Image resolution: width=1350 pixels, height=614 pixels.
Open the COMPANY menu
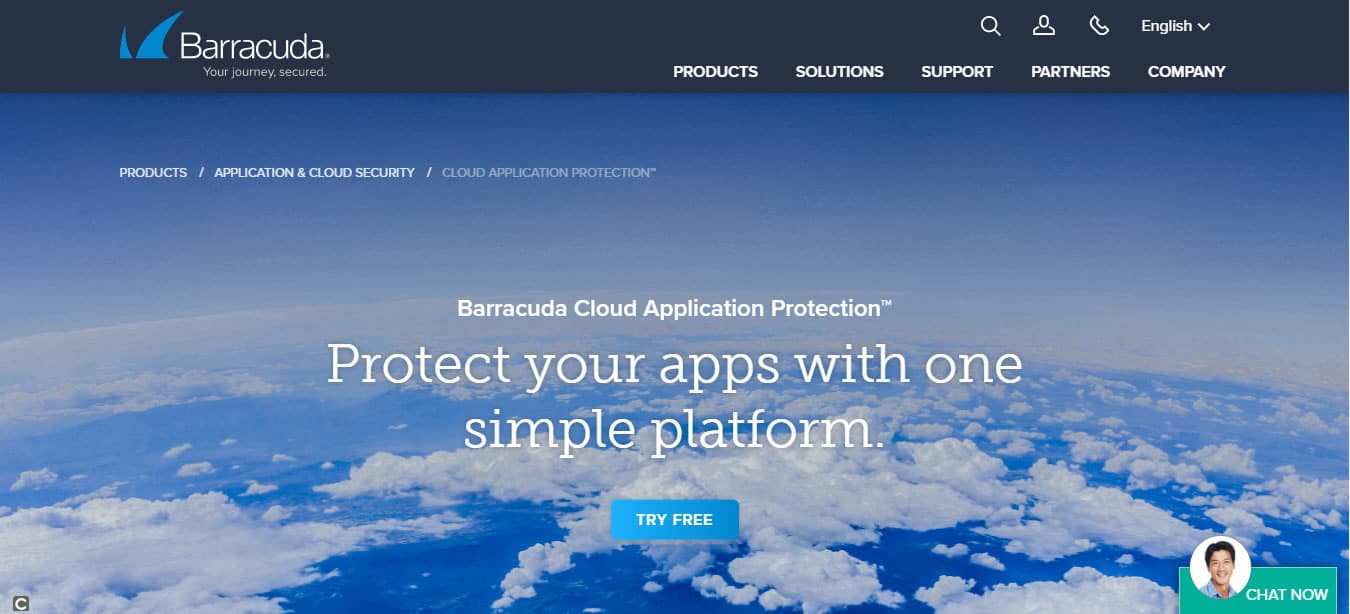tap(1186, 72)
